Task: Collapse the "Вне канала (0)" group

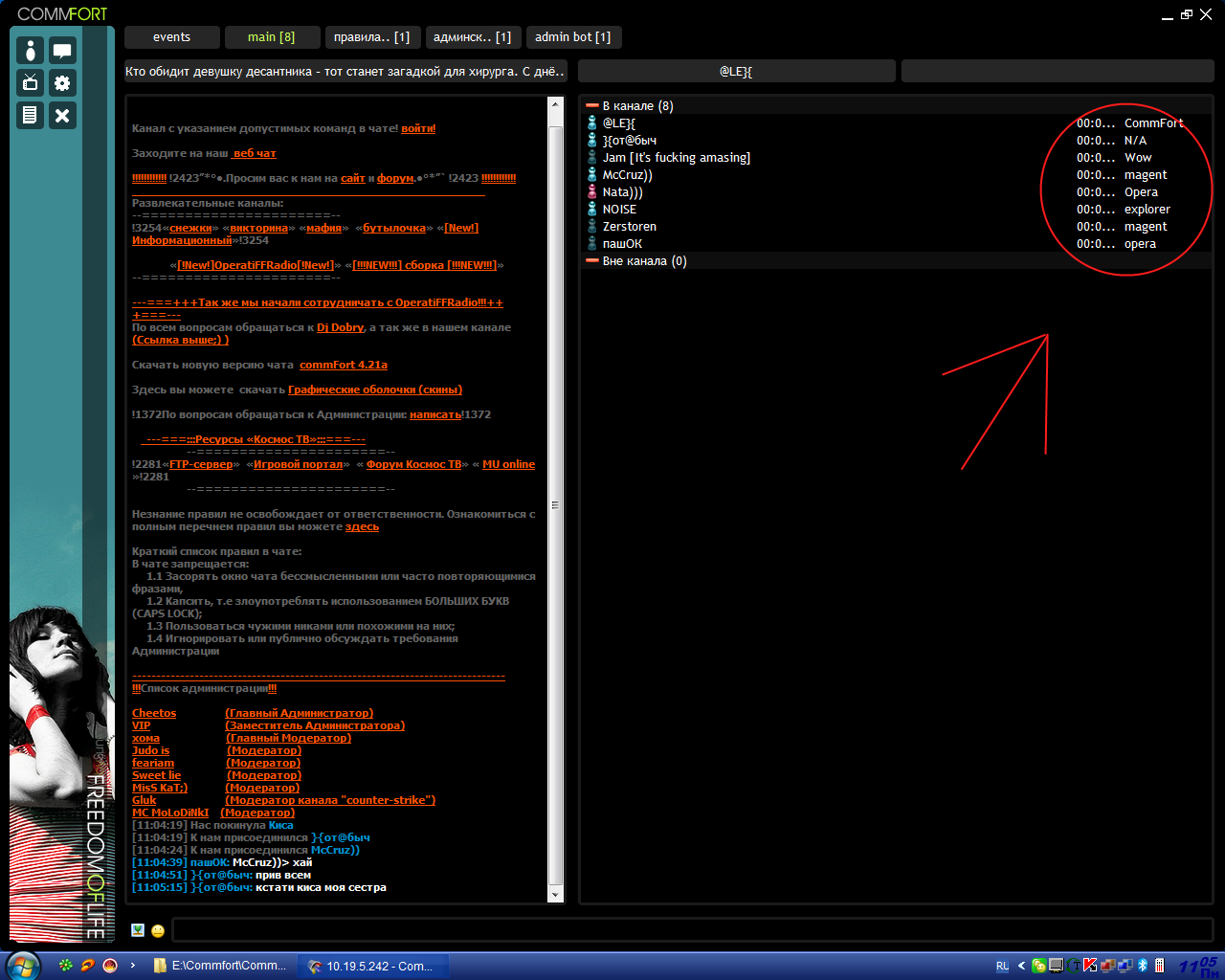Action: [x=592, y=261]
